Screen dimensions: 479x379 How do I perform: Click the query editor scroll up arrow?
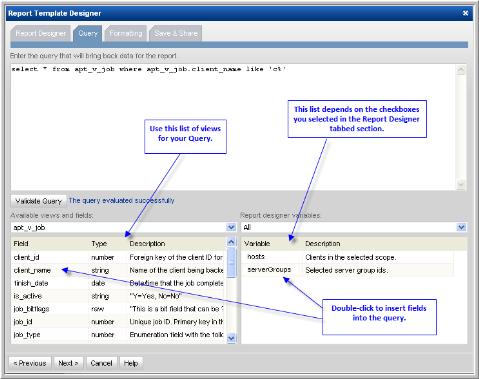pyautogui.click(x=461, y=70)
